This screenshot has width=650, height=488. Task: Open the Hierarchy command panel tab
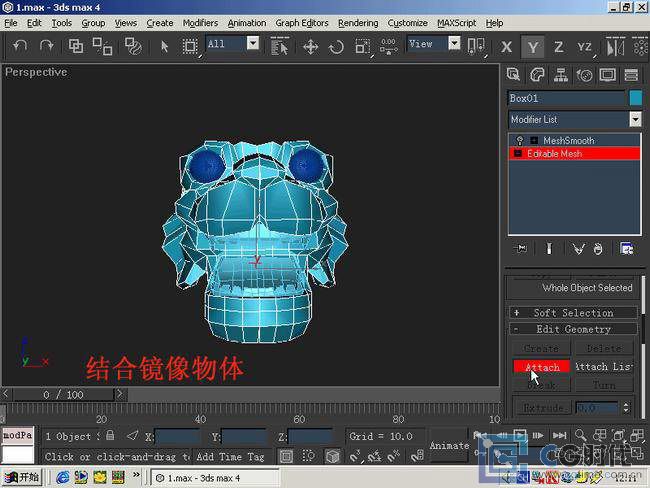560,75
